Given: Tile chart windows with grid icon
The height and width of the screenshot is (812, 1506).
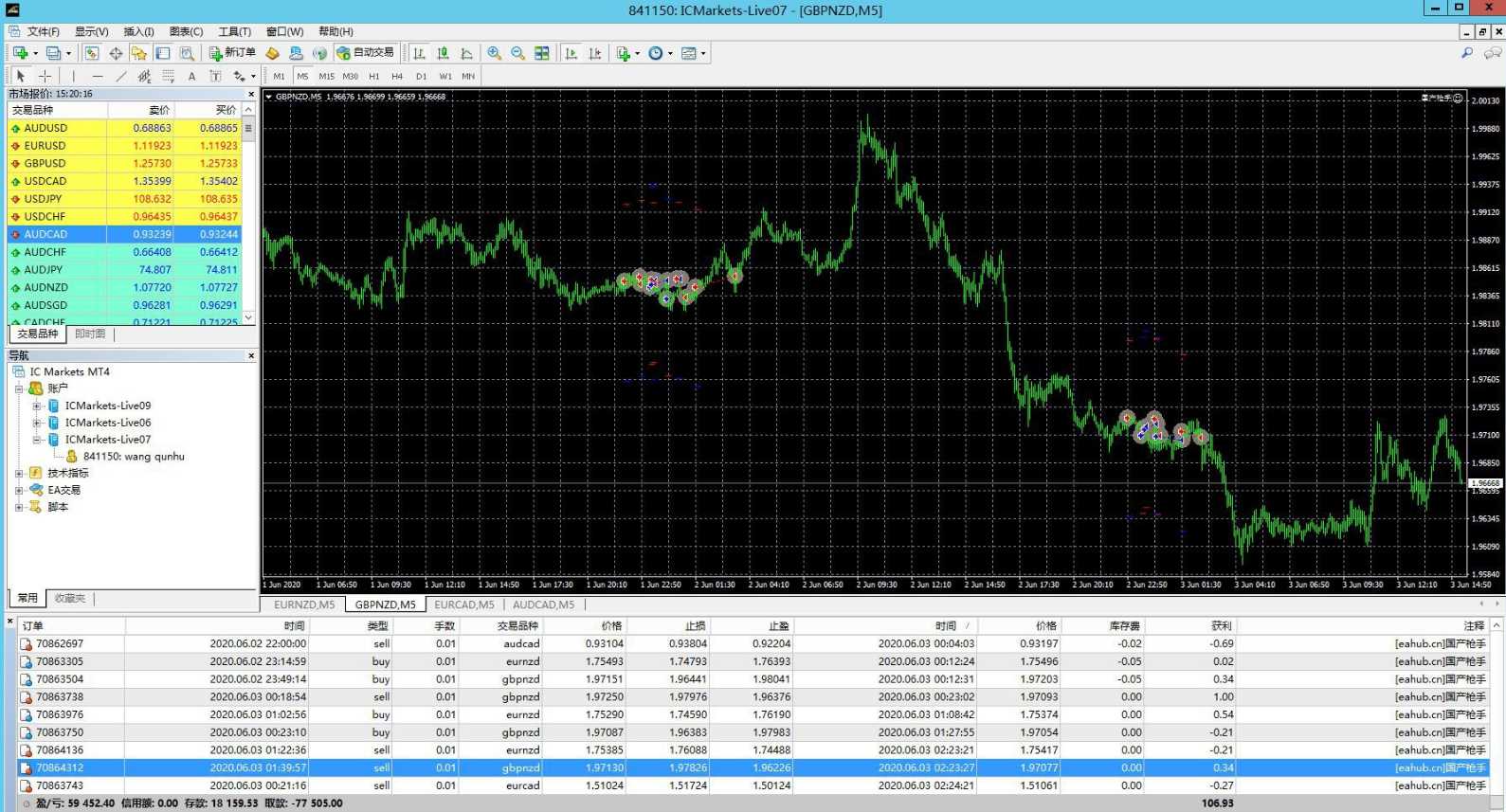Looking at the screenshot, I should [542, 53].
